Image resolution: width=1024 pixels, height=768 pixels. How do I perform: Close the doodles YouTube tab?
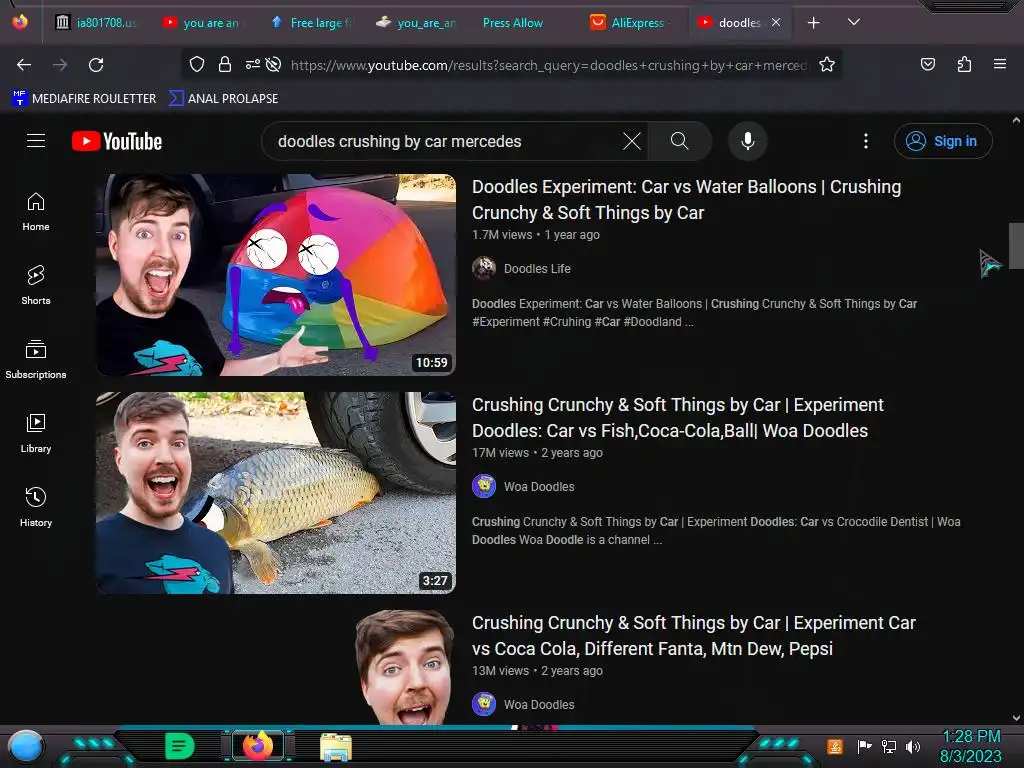(776, 23)
